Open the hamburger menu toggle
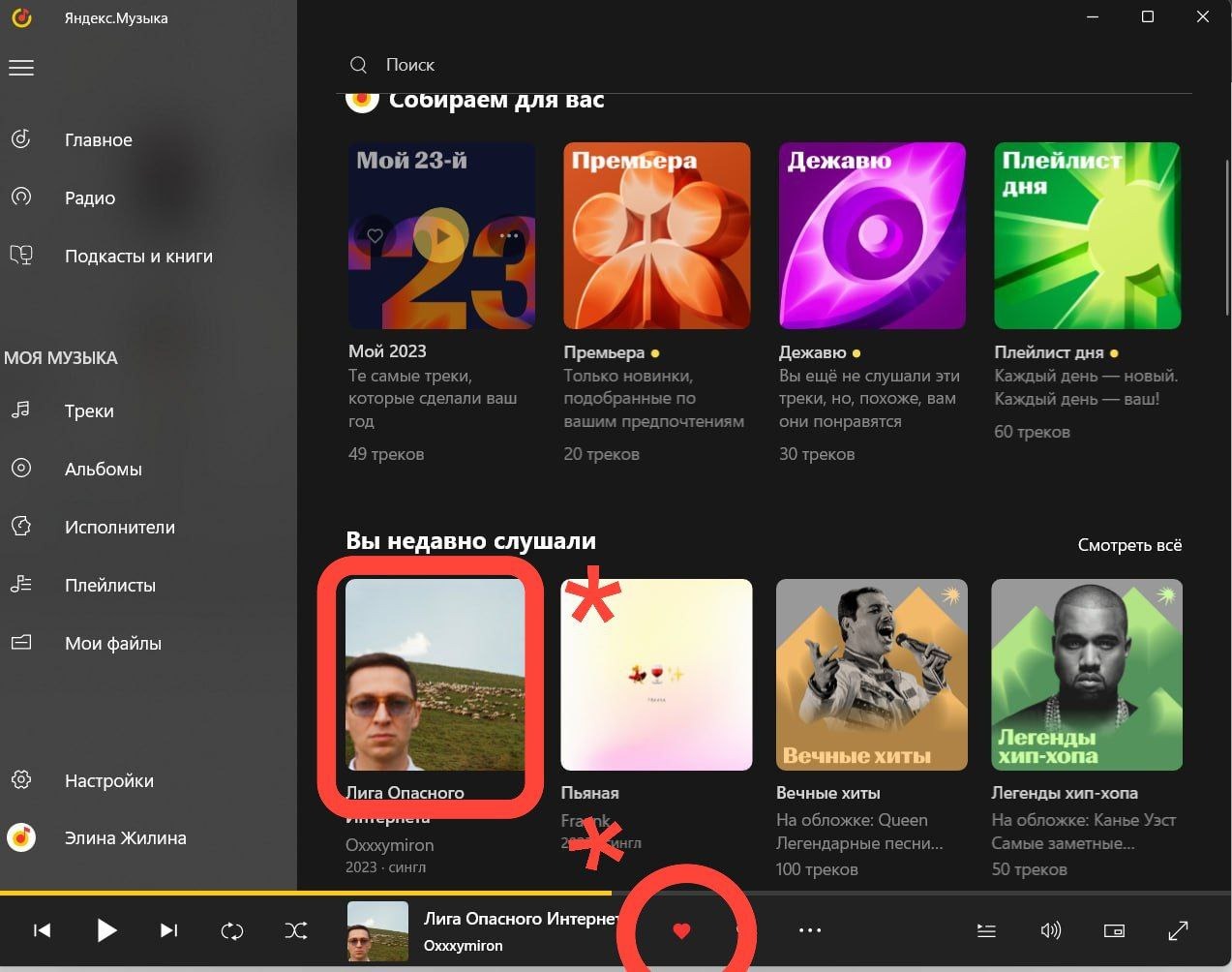 coord(21,67)
